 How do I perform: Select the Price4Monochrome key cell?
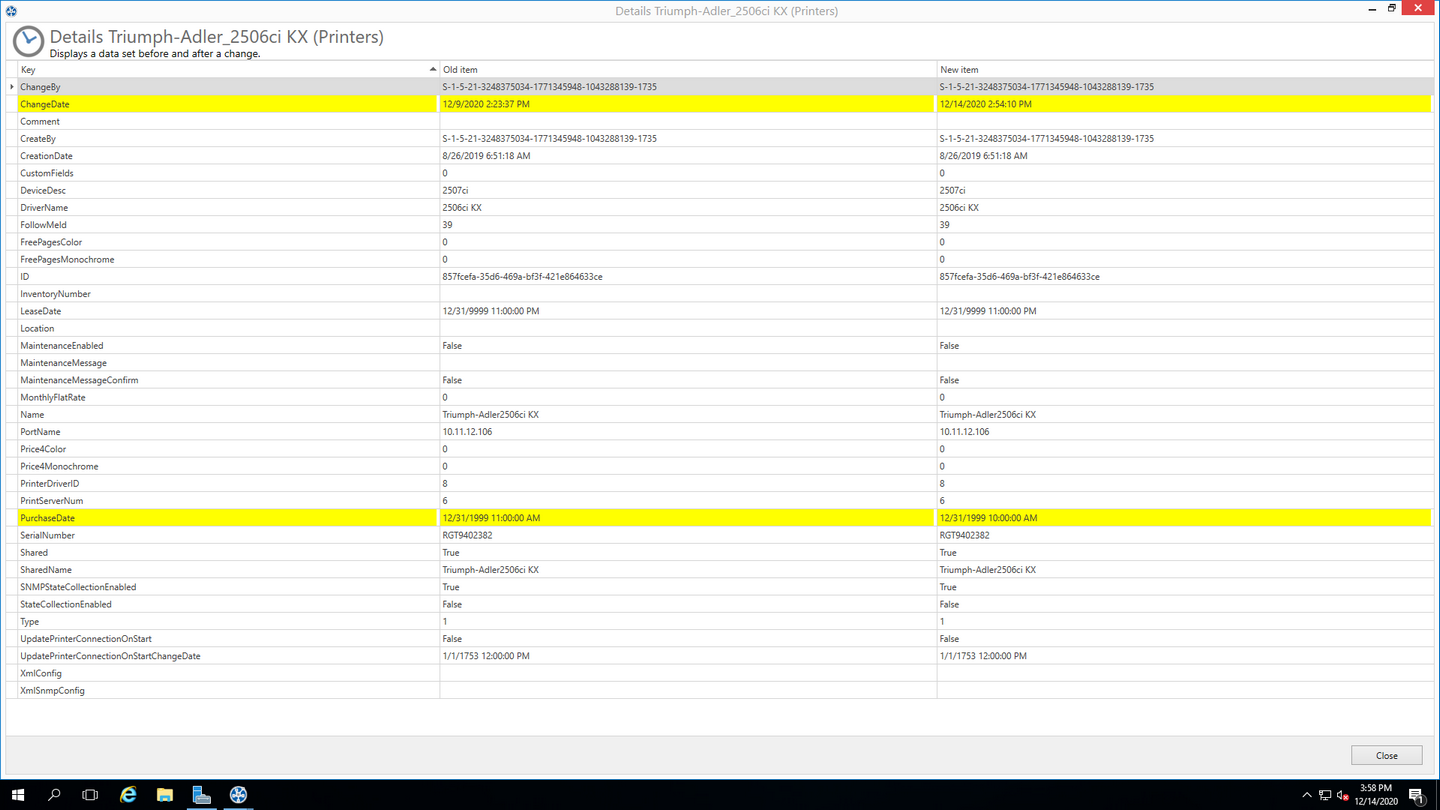tap(228, 466)
